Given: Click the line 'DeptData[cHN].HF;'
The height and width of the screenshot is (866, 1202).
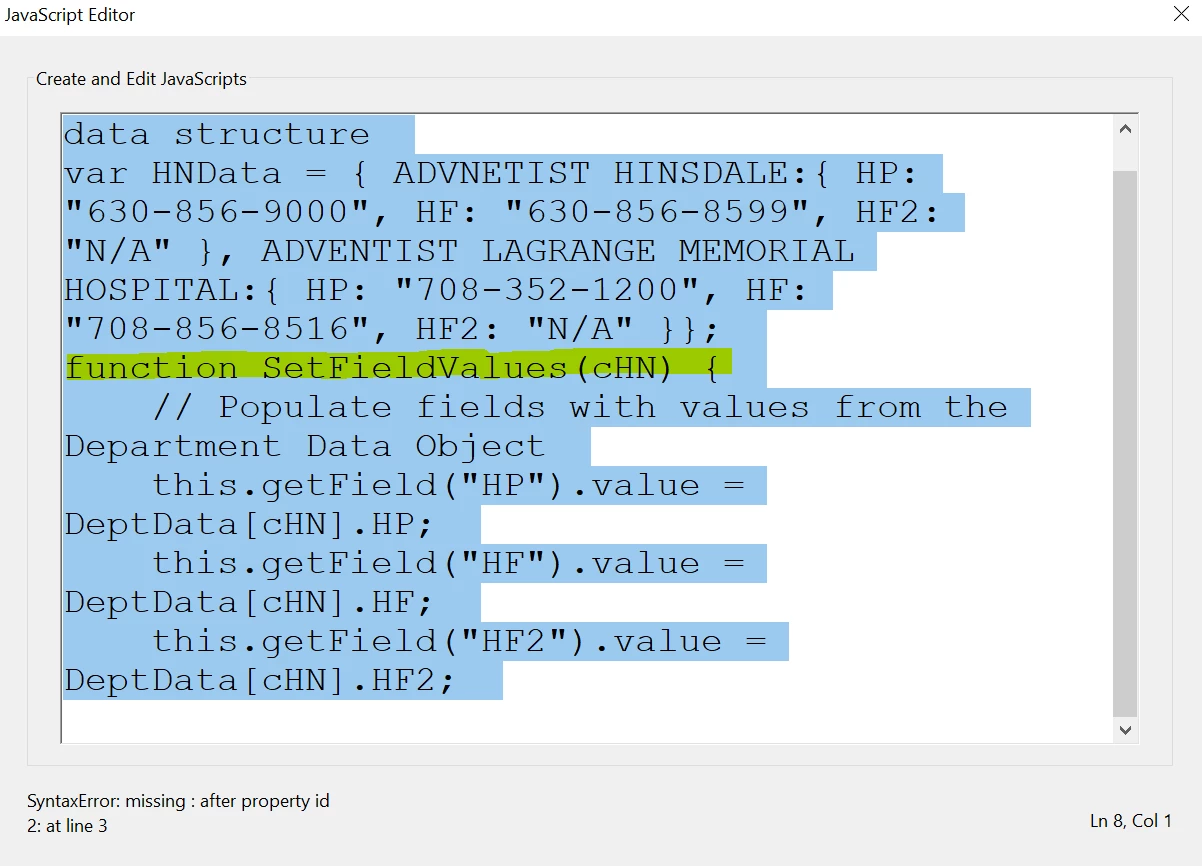Looking at the screenshot, I should [250, 602].
